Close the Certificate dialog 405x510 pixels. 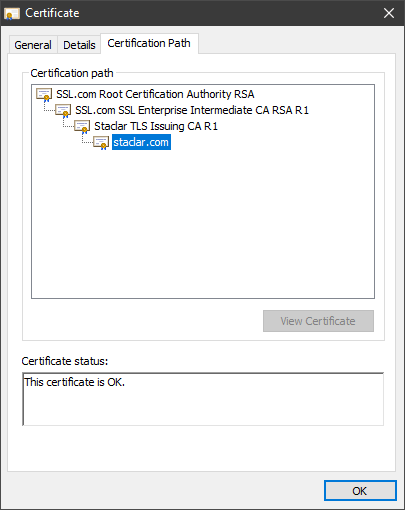pos(389,13)
